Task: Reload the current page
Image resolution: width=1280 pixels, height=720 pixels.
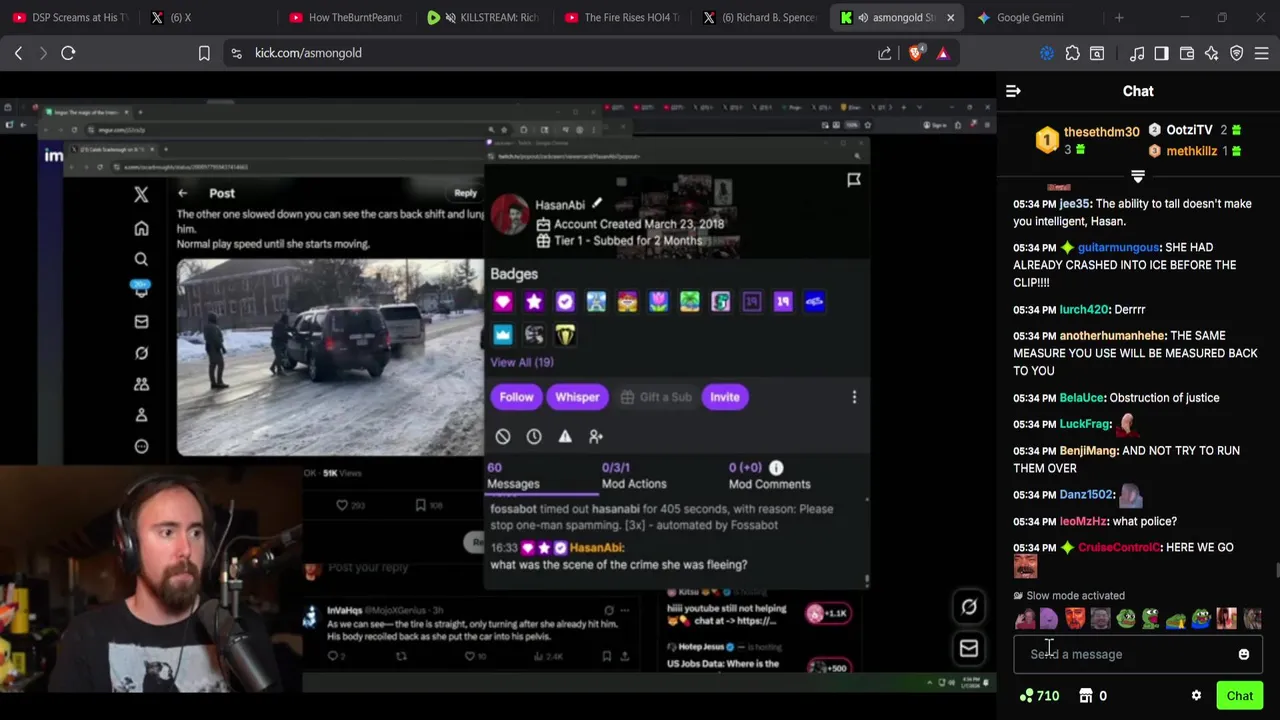Action: pos(68,53)
